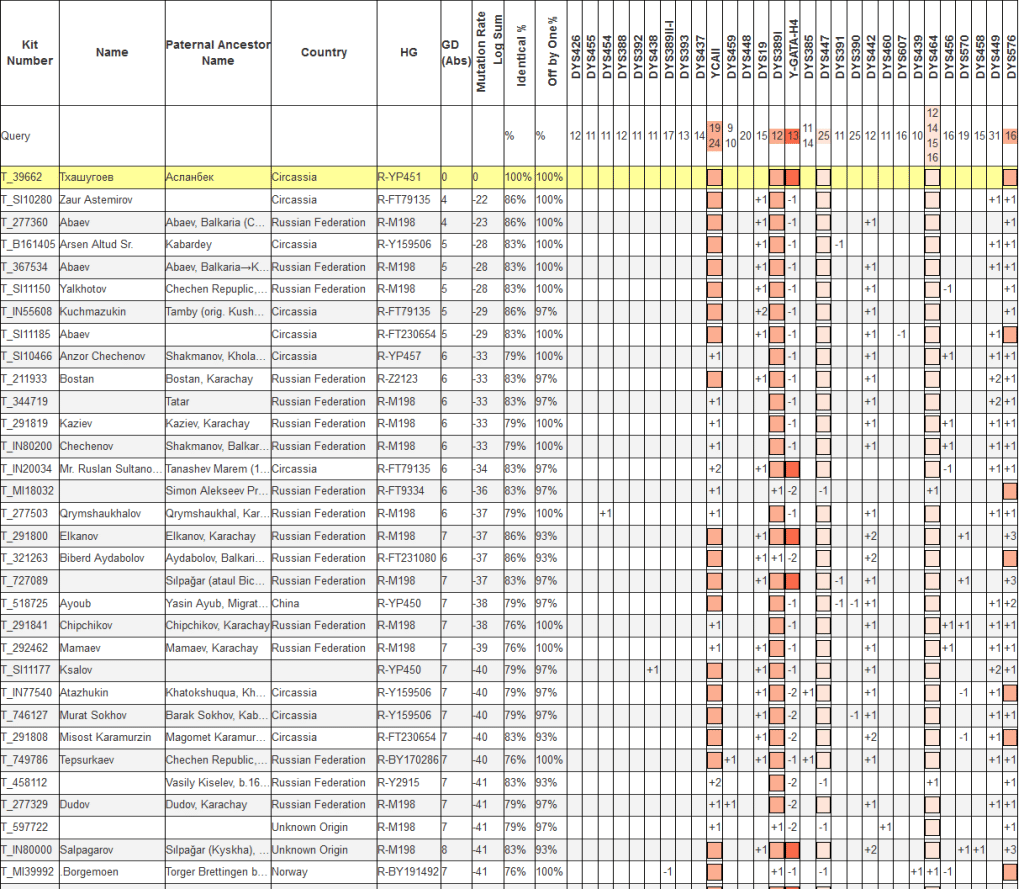Sort by the Name column header
Viewport: 1024px width, 889px height.
click(x=111, y=53)
